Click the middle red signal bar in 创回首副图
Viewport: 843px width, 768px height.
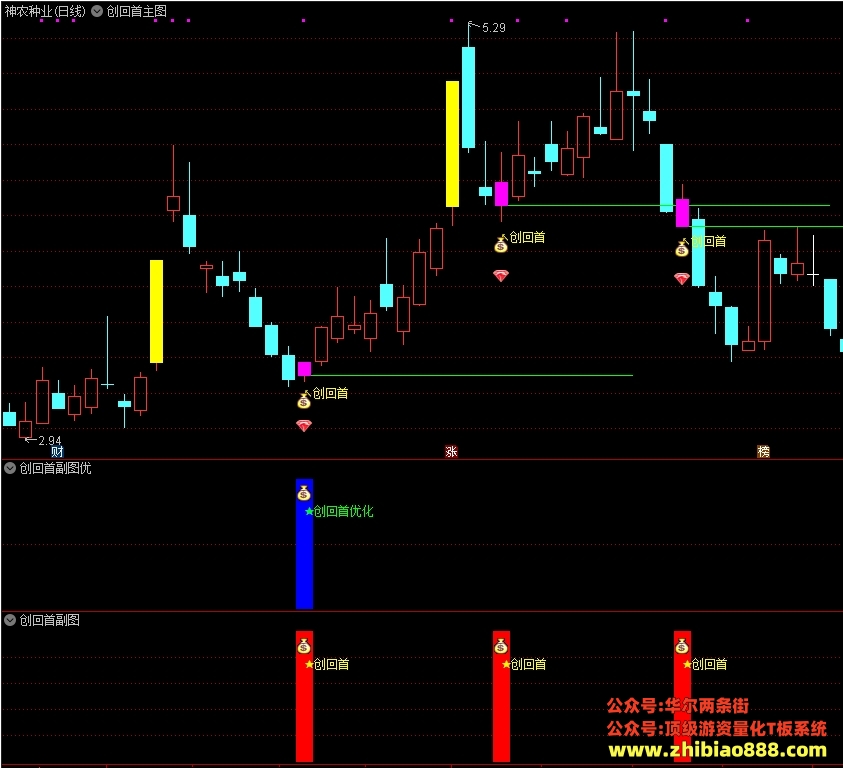(x=501, y=696)
